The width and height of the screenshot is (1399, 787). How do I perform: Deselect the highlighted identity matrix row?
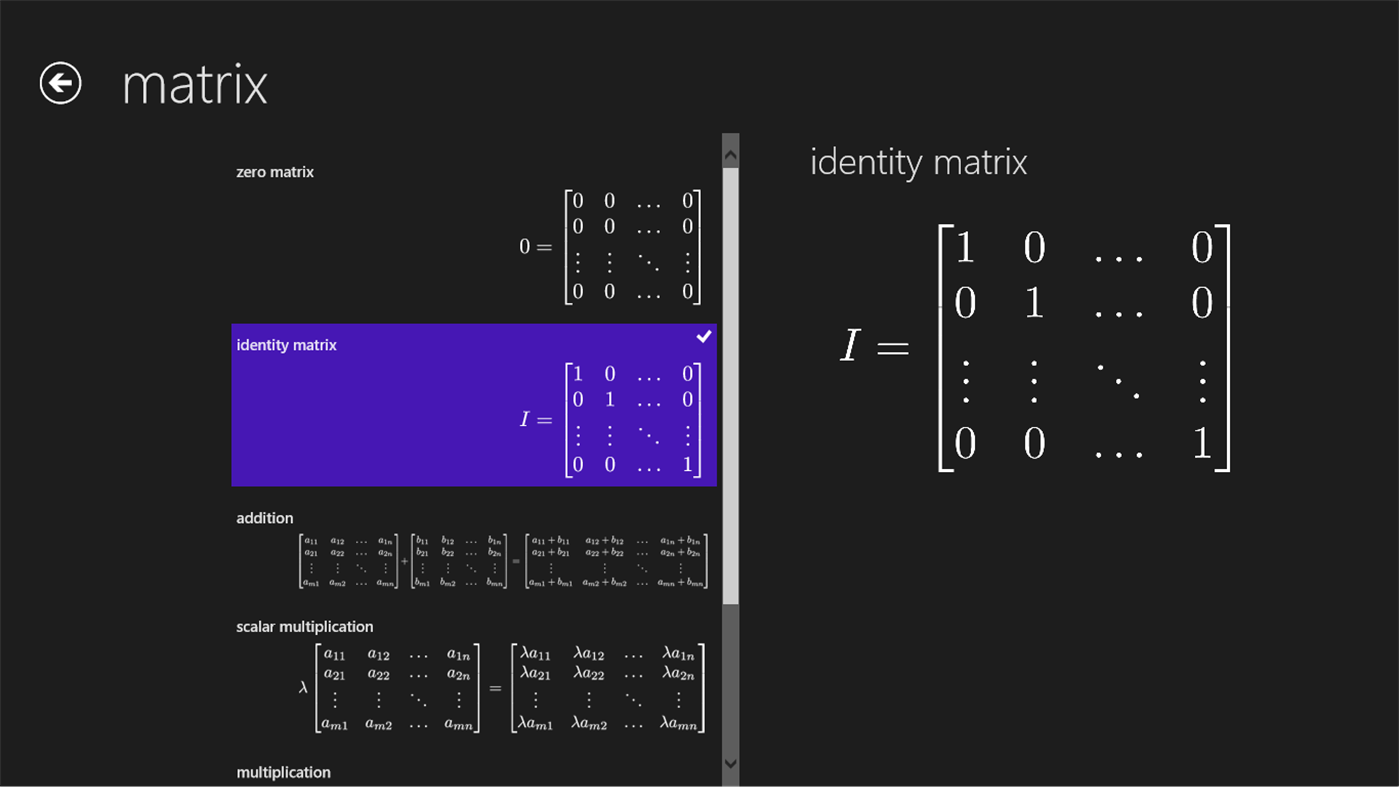pos(400,405)
